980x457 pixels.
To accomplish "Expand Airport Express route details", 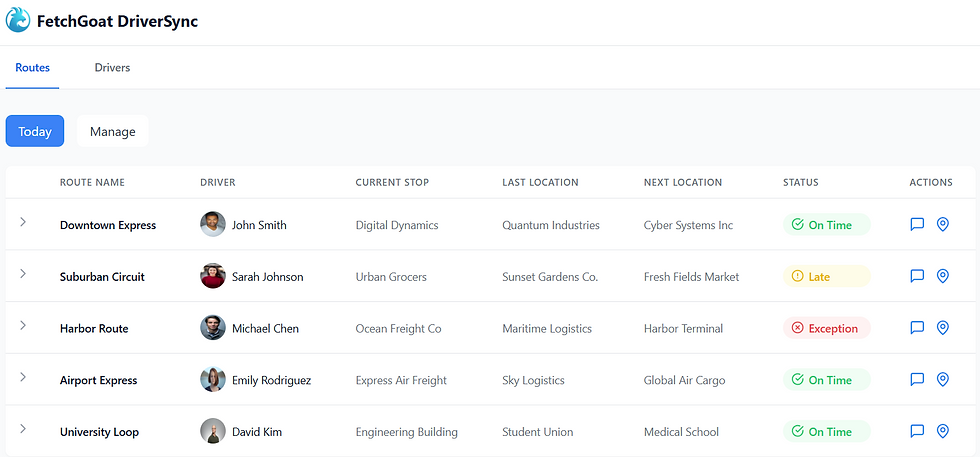I will [x=23, y=377].
